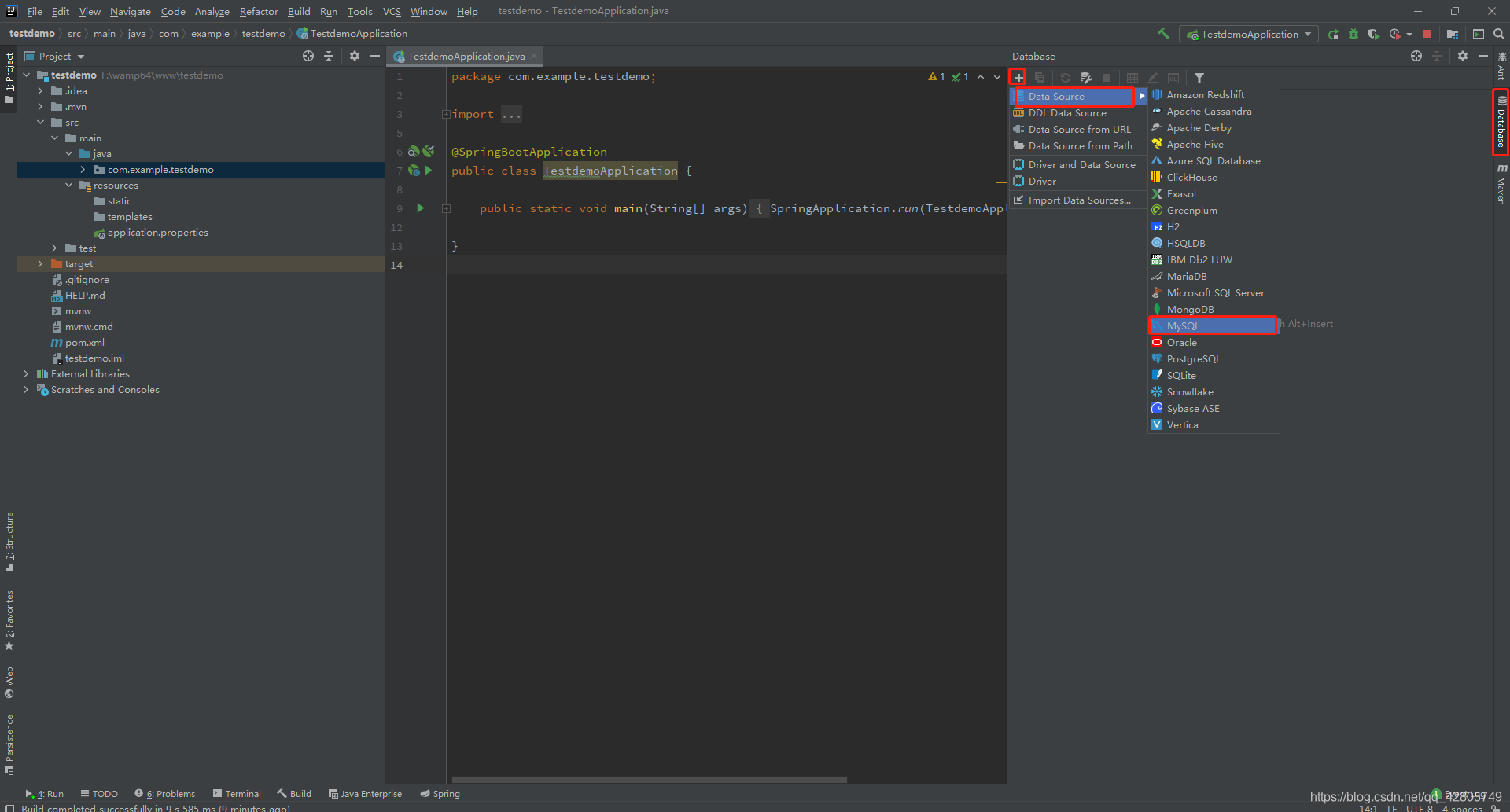Click the 4: Run tool window button
Image resolution: width=1510 pixels, height=812 pixels.
pyautogui.click(x=44, y=794)
